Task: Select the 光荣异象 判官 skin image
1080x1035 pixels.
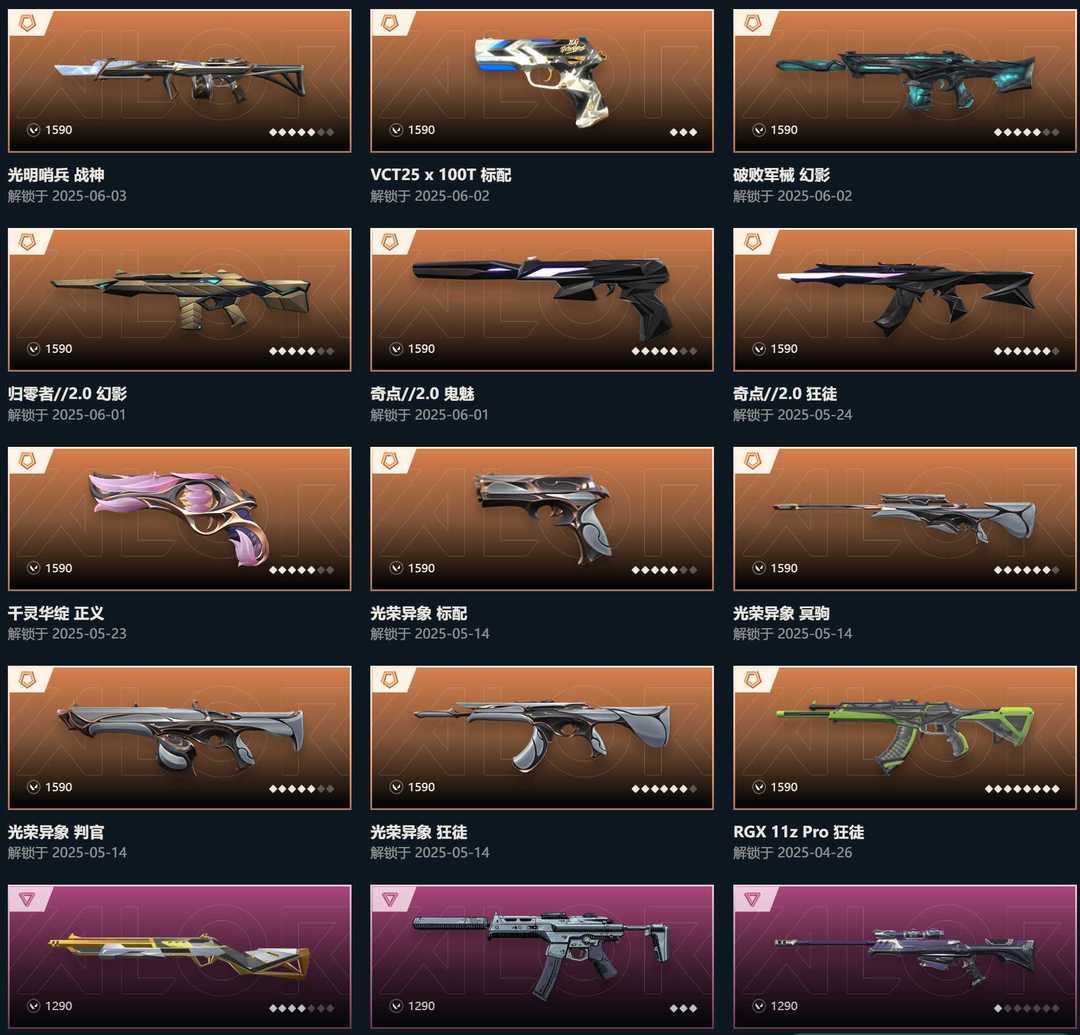Action: (180, 738)
